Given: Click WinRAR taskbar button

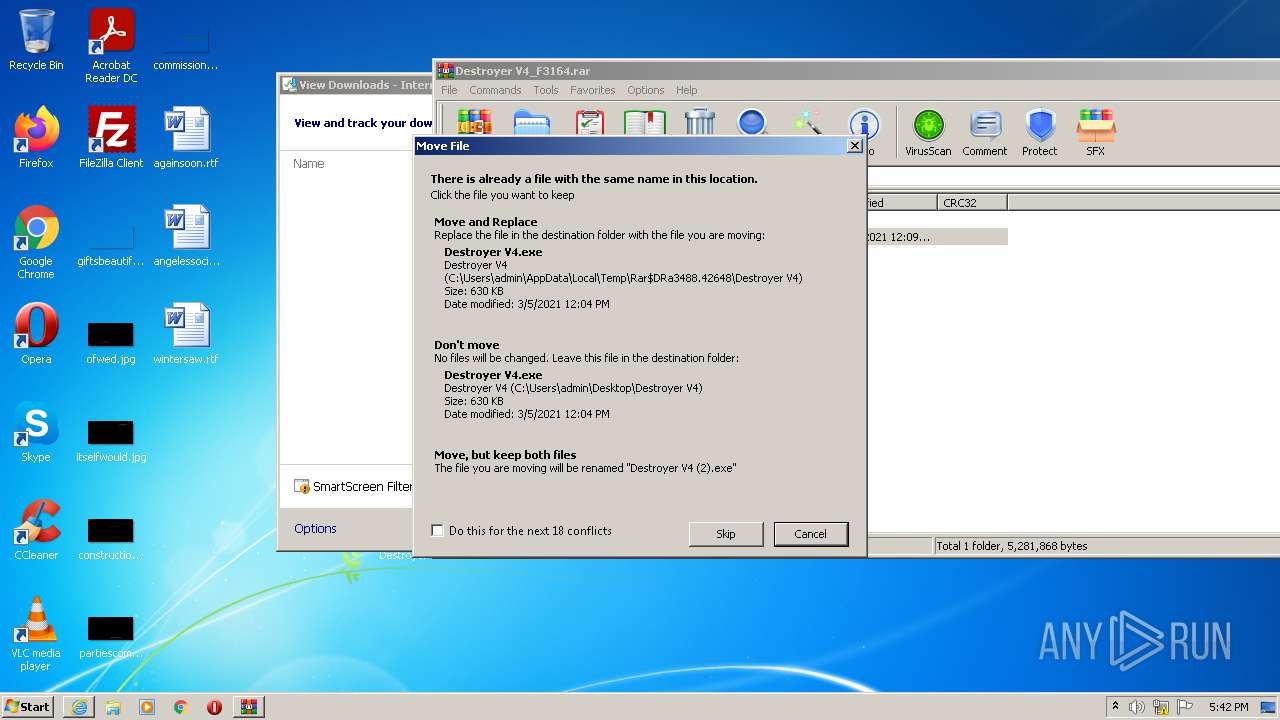Looking at the screenshot, I should 249,707.
